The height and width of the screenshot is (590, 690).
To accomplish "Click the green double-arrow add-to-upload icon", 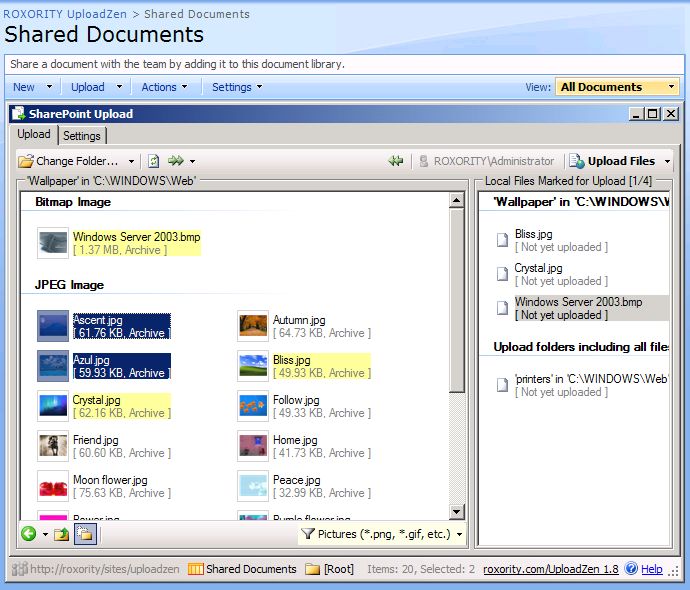I will (176, 161).
